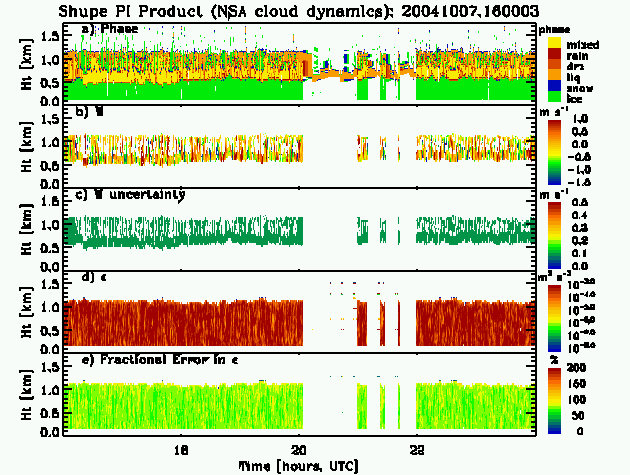Click the "liq" legend text
Screen dimensions: 630x475
pos(573,77)
